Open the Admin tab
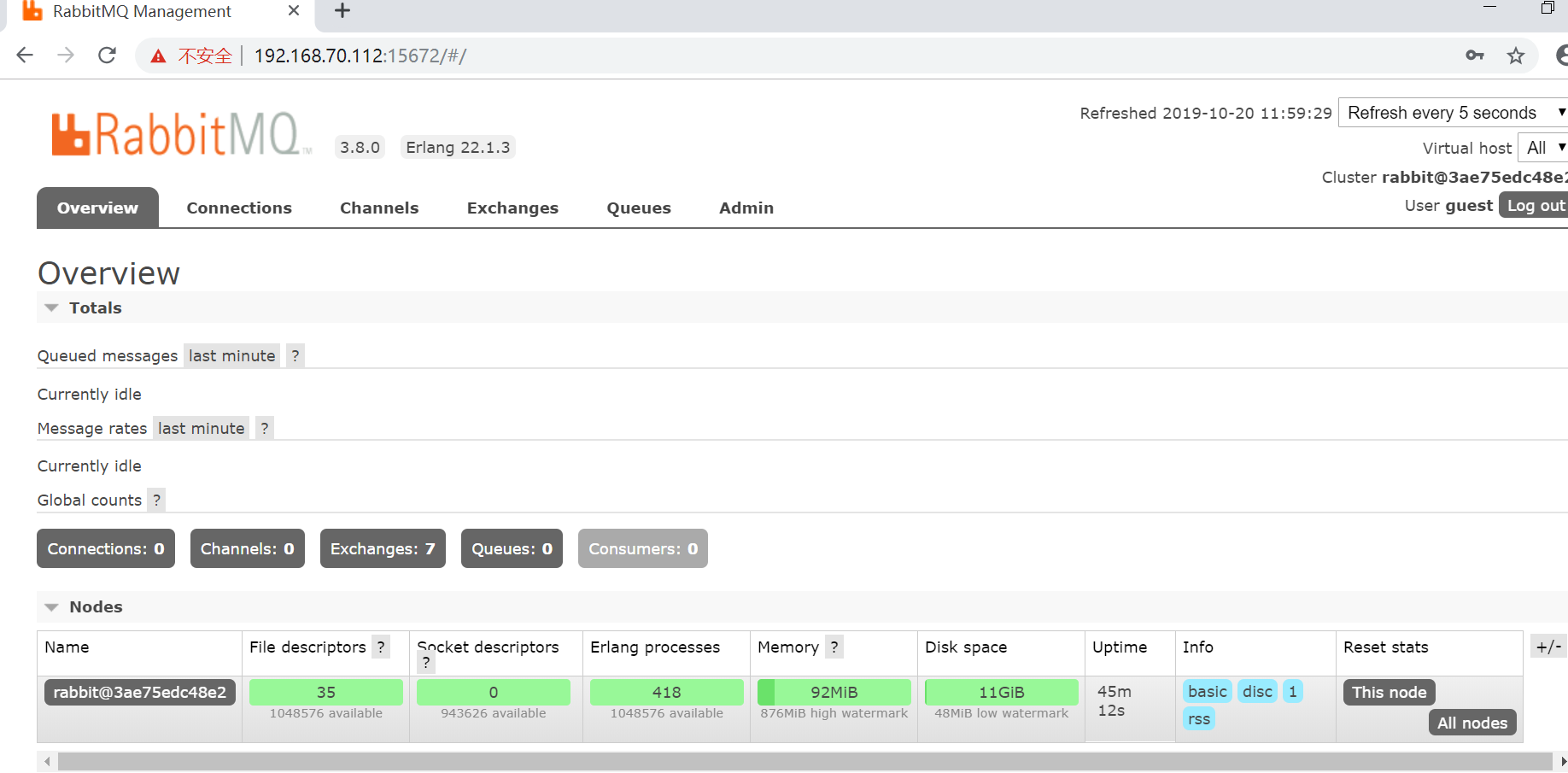Viewport: 1568px width, 773px height. coord(746,208)
